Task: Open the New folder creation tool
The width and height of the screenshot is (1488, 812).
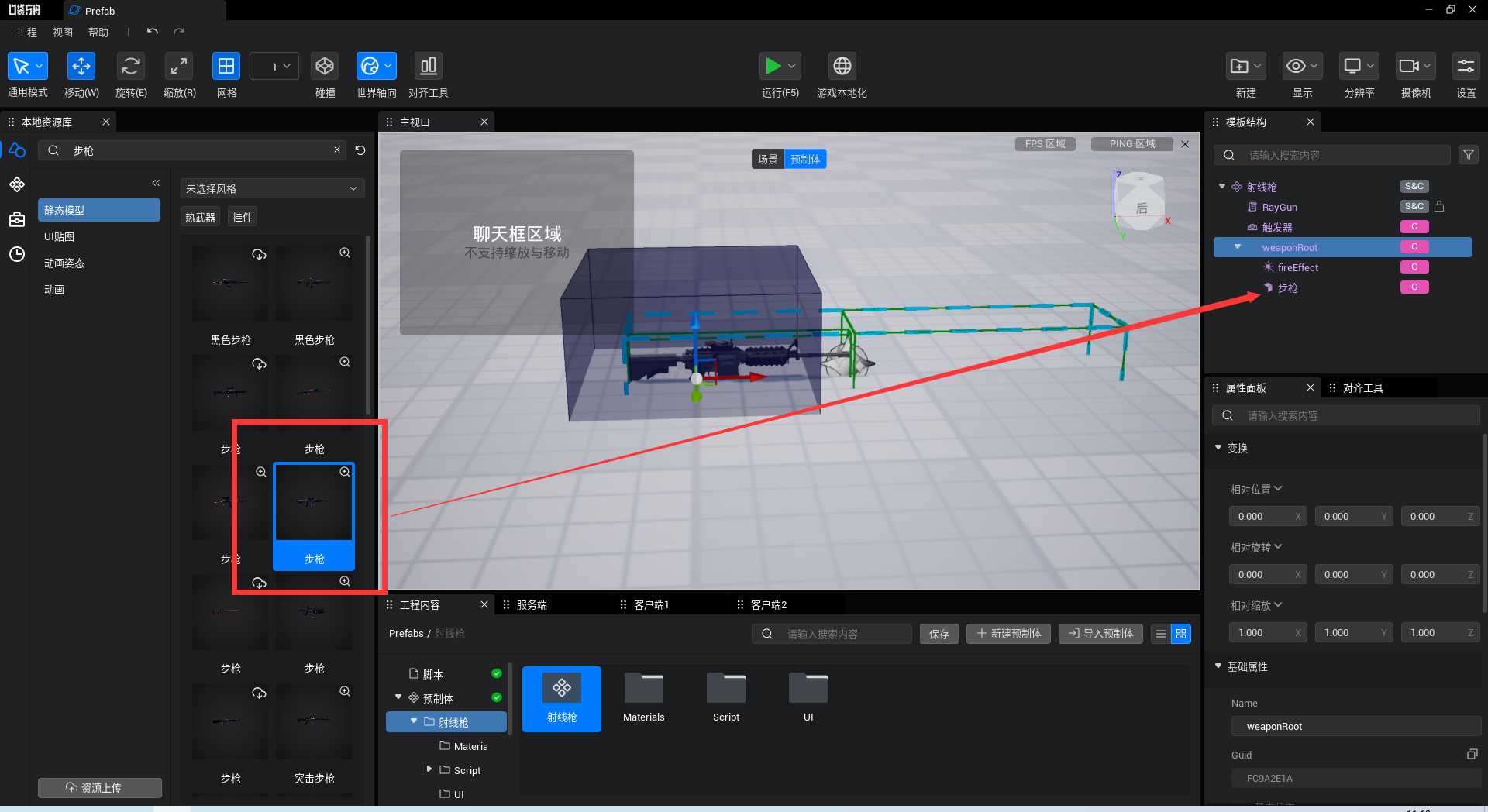Action: point(1246,67)
